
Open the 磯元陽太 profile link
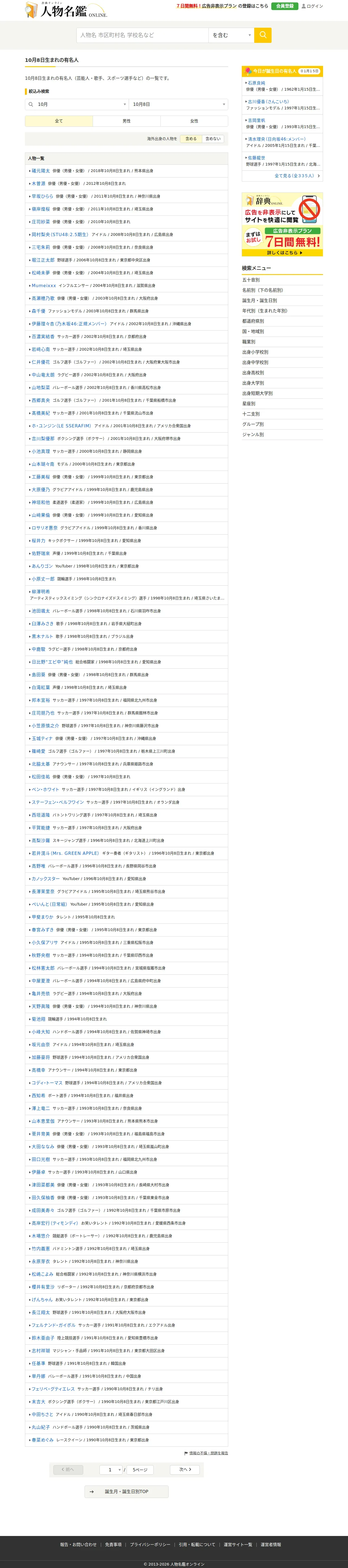41,171
